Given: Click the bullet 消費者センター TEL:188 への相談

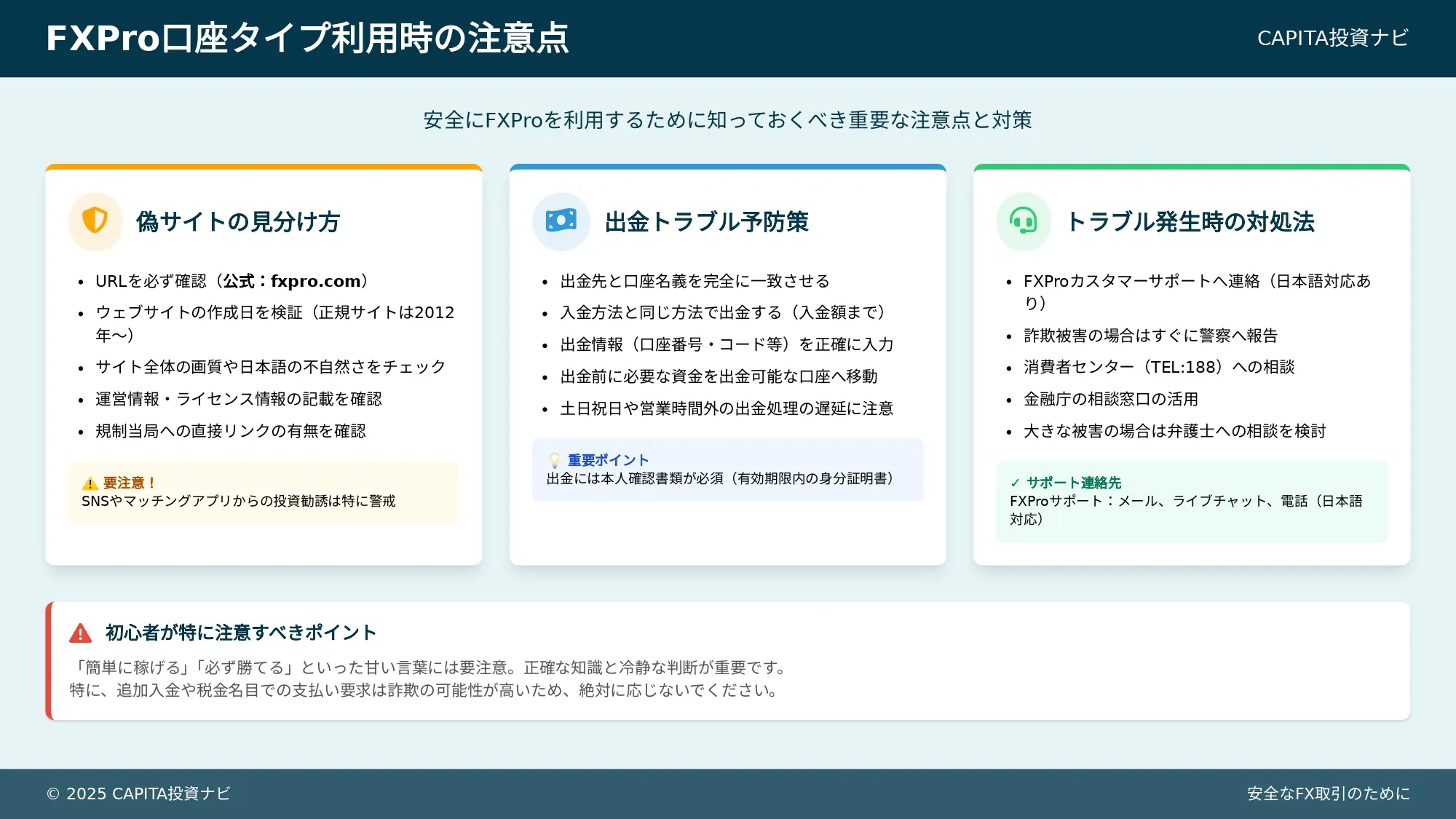Looking at the screenshot, I should pos(1159,367).
